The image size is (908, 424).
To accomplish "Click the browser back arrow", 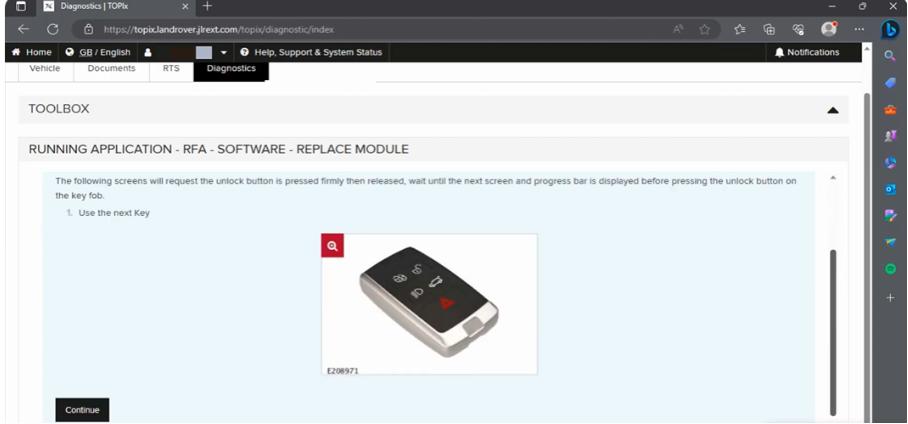I will point(23,29).
